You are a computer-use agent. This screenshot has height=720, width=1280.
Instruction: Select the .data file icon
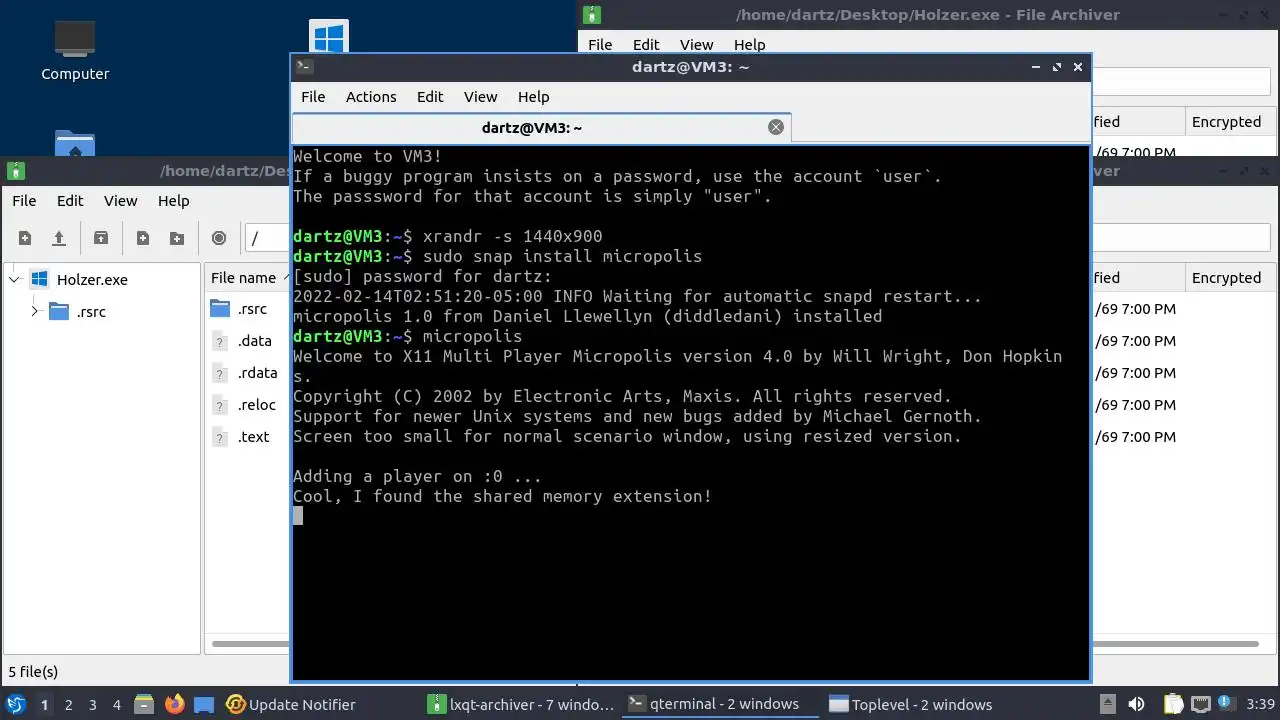(x=220, y=340)
